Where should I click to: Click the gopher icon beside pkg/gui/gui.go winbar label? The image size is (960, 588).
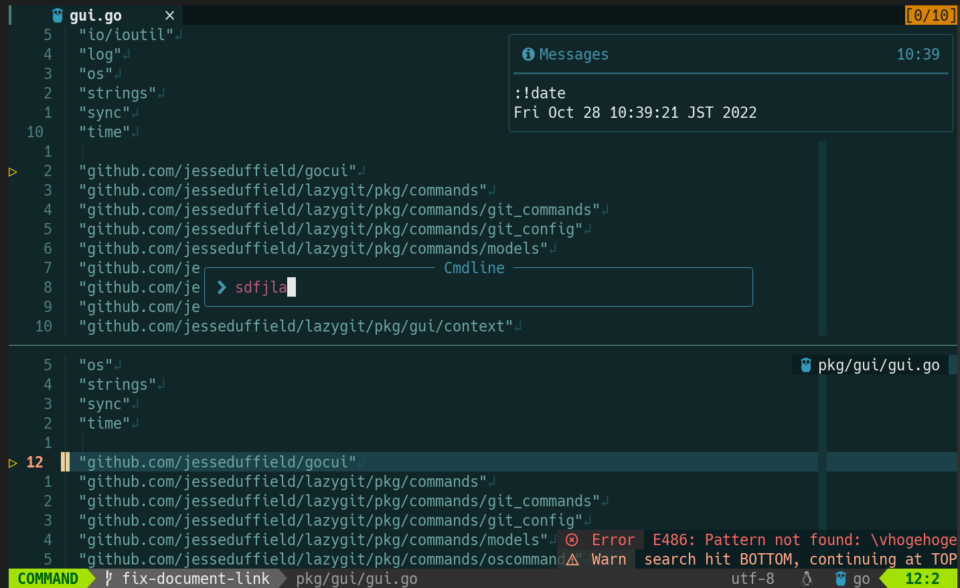click(804, 365)
